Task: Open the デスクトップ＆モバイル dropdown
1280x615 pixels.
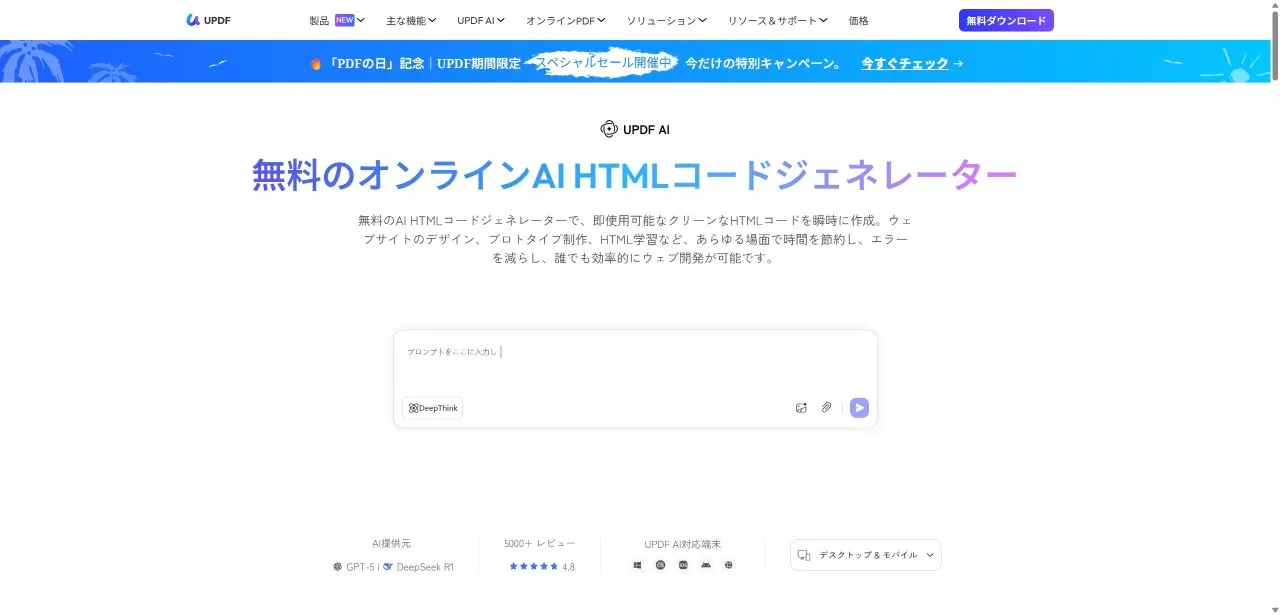Action: (x=866, y=555)
